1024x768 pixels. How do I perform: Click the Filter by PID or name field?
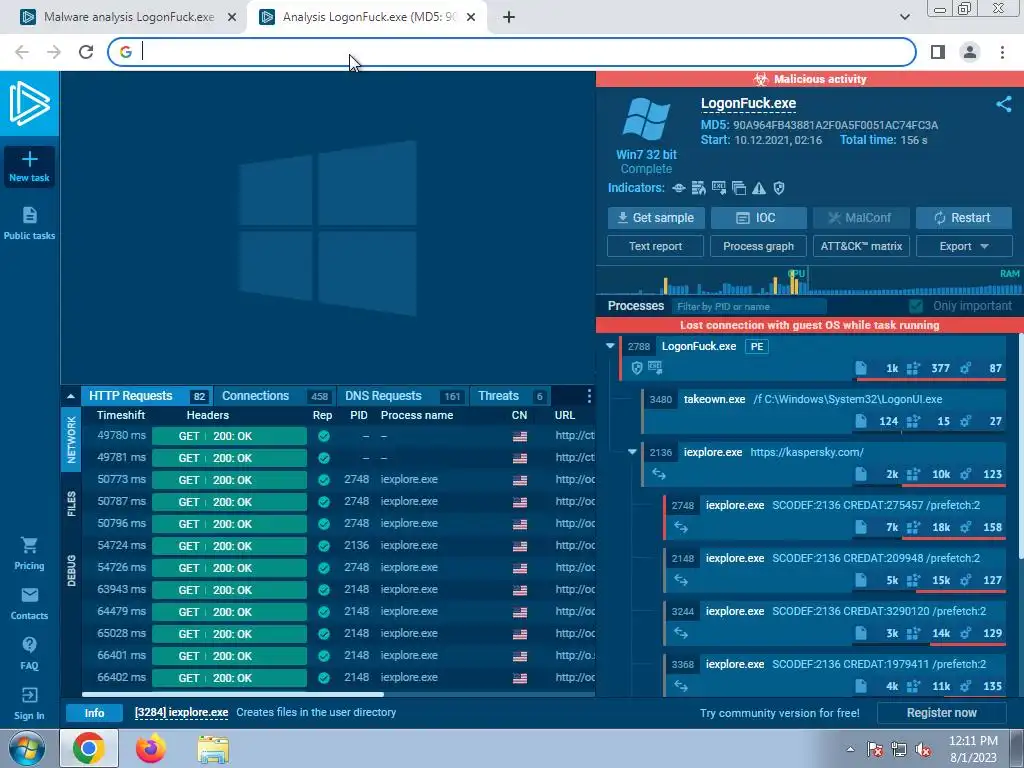pos(748,306)
